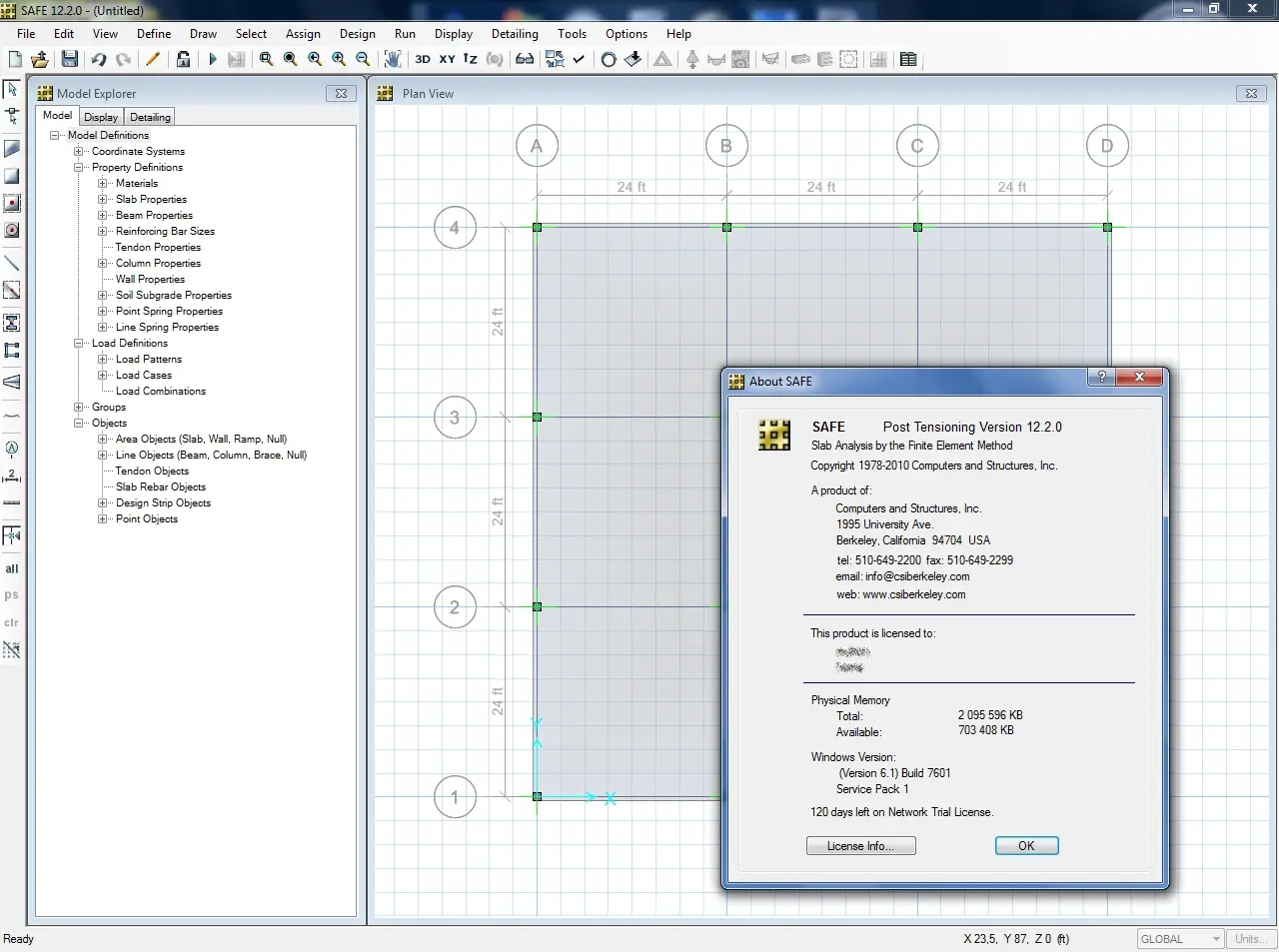Close the Plan View window
The width and height of the screenshot is (1279, 952).
pyautogui.click(x=1251, y=93)
